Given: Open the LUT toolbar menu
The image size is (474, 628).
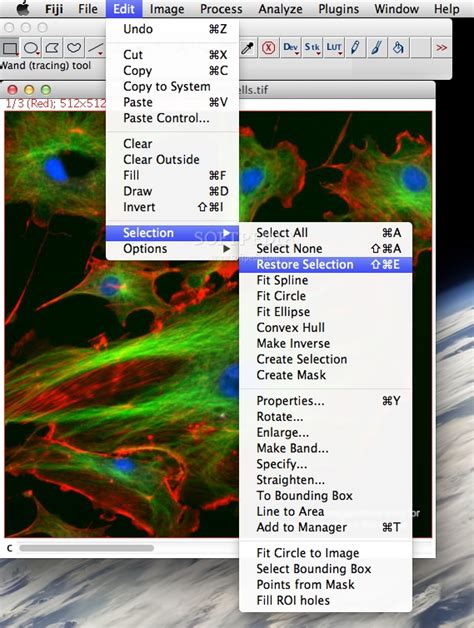Looking at the screenshot, I should (x=334, y=48).
